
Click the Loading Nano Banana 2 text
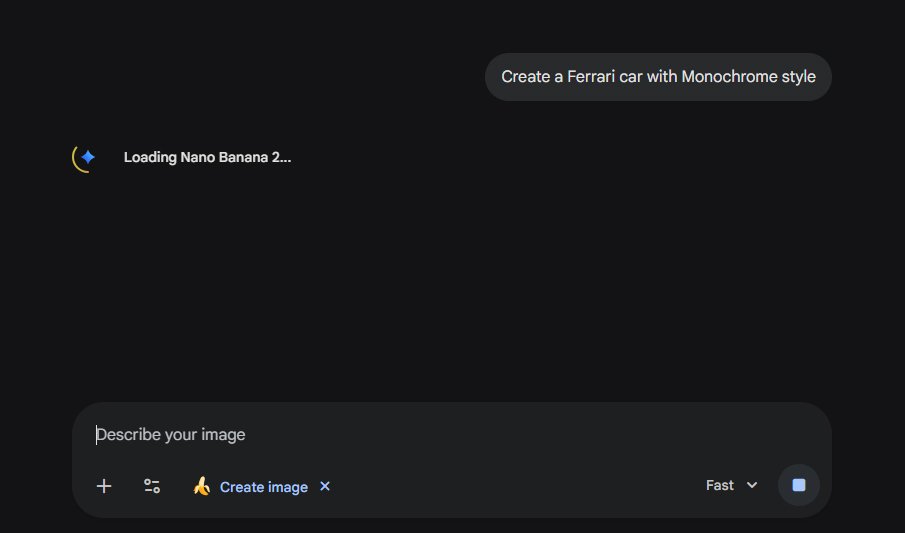(x=207, y=157)
